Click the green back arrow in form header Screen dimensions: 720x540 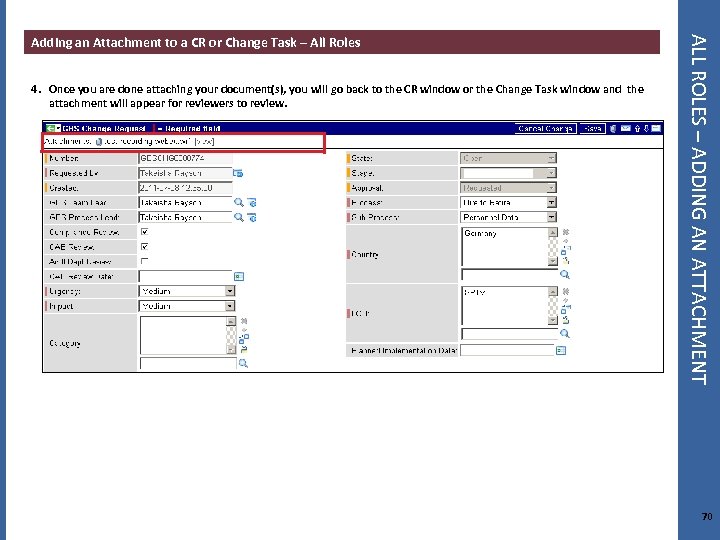tap(50, 128)
